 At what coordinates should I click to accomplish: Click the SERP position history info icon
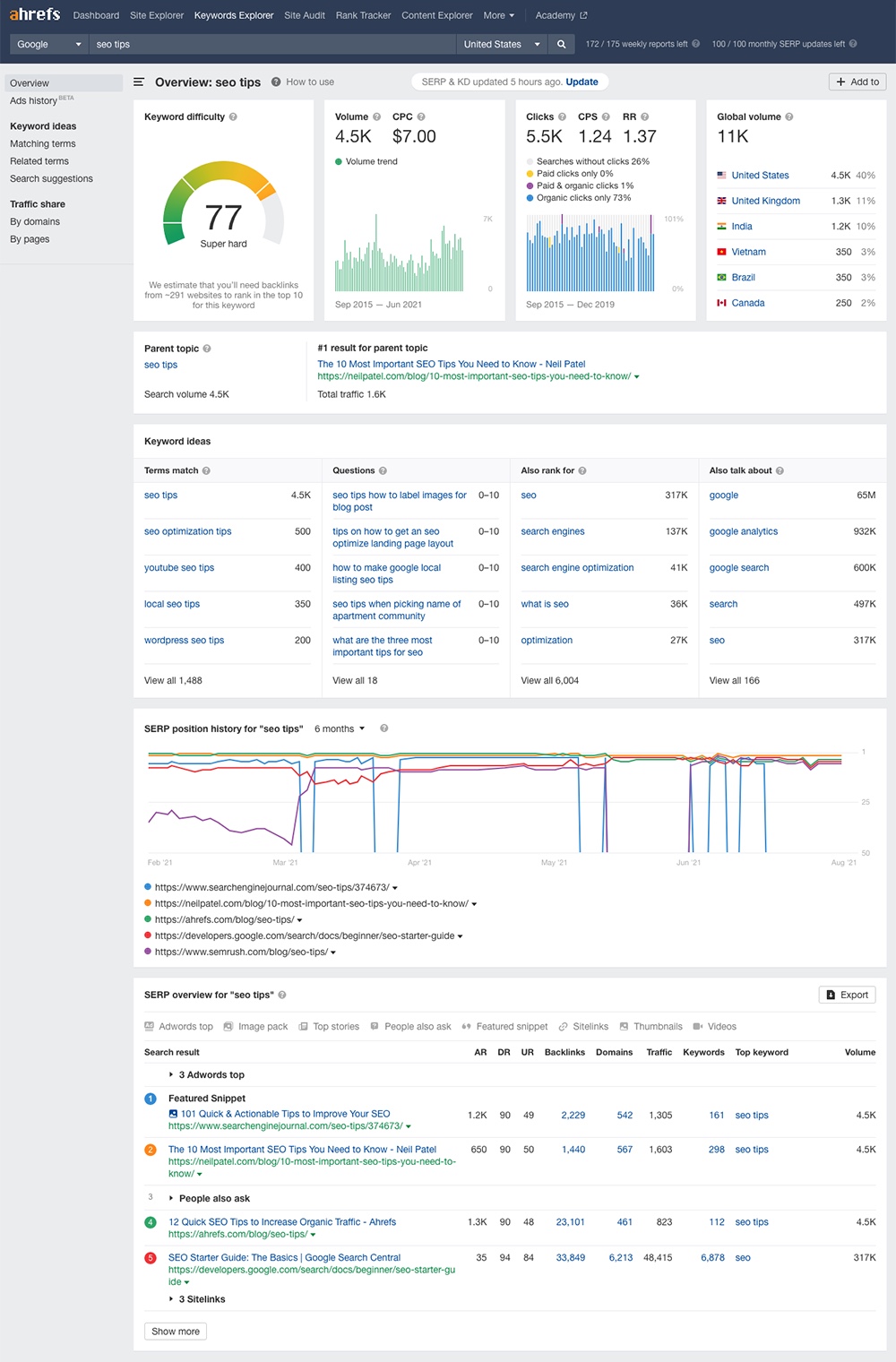point(383,728)
